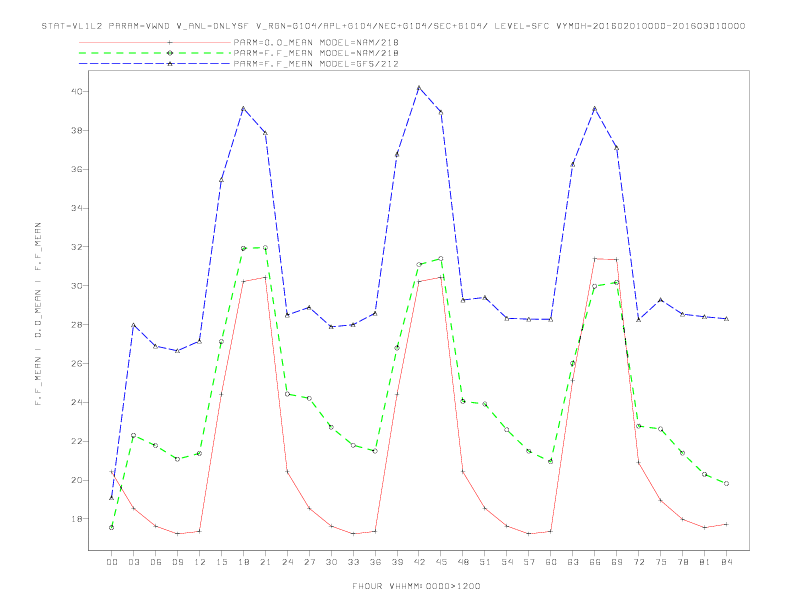The image size is (792, 612).
Task: Click the blue dashed line sample in legend
Action: pos(155,64)
